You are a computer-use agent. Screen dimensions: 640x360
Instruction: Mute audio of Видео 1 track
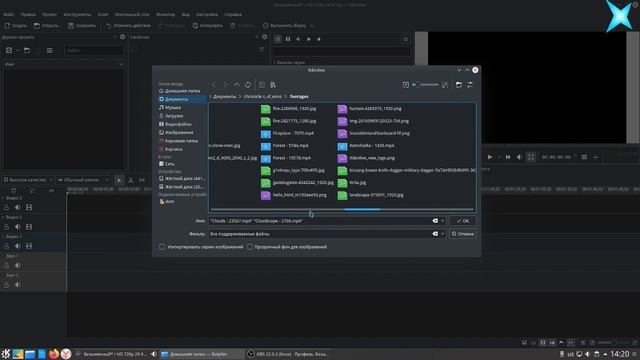point(18,246)
